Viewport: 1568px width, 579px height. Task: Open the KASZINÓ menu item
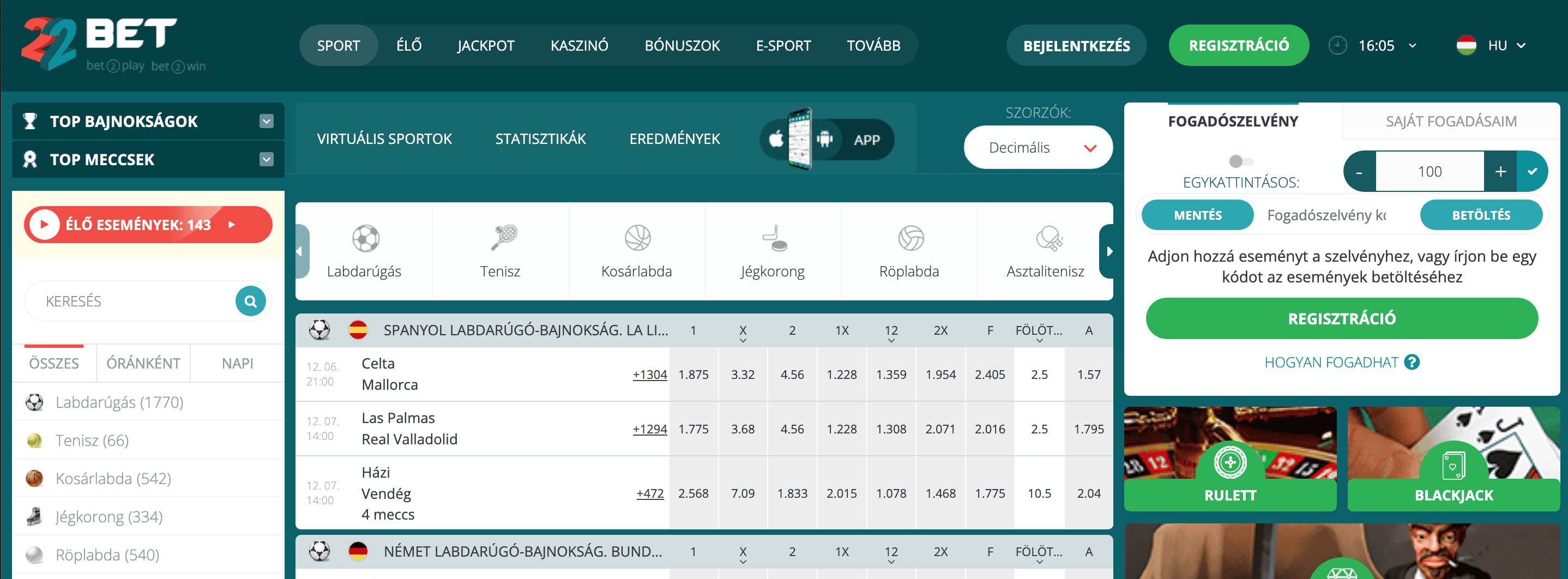pos(580,46)
